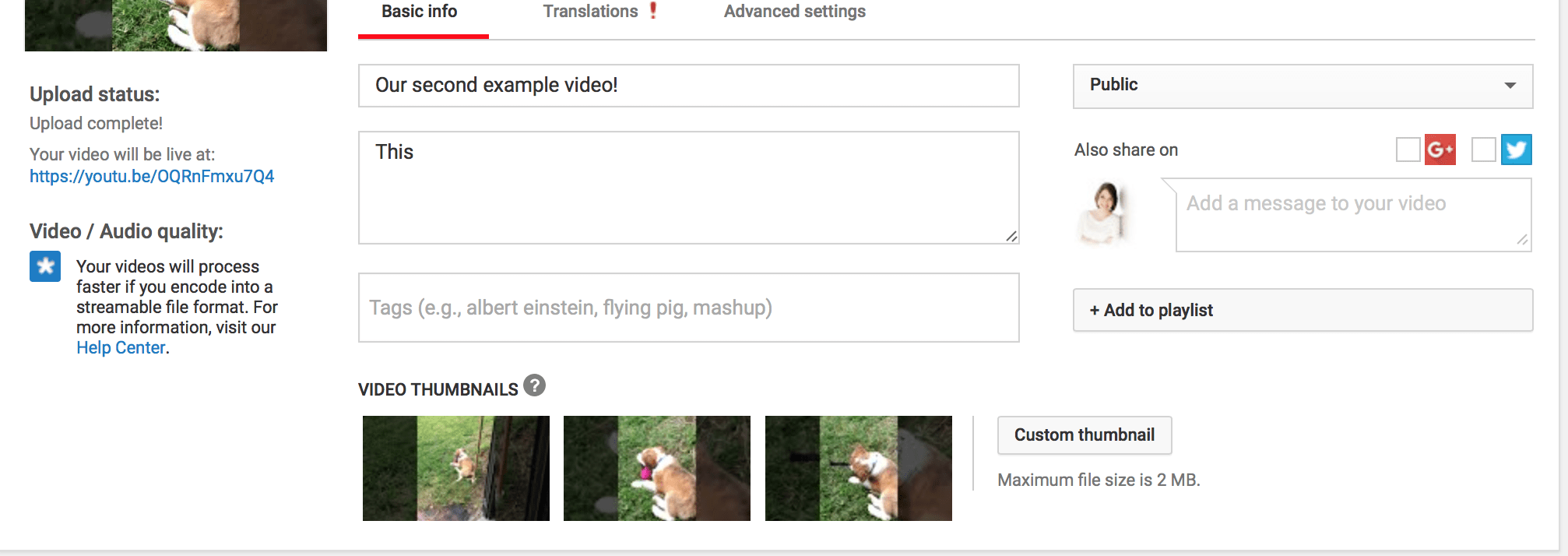Follow the Help Center link

coord(121,348)
